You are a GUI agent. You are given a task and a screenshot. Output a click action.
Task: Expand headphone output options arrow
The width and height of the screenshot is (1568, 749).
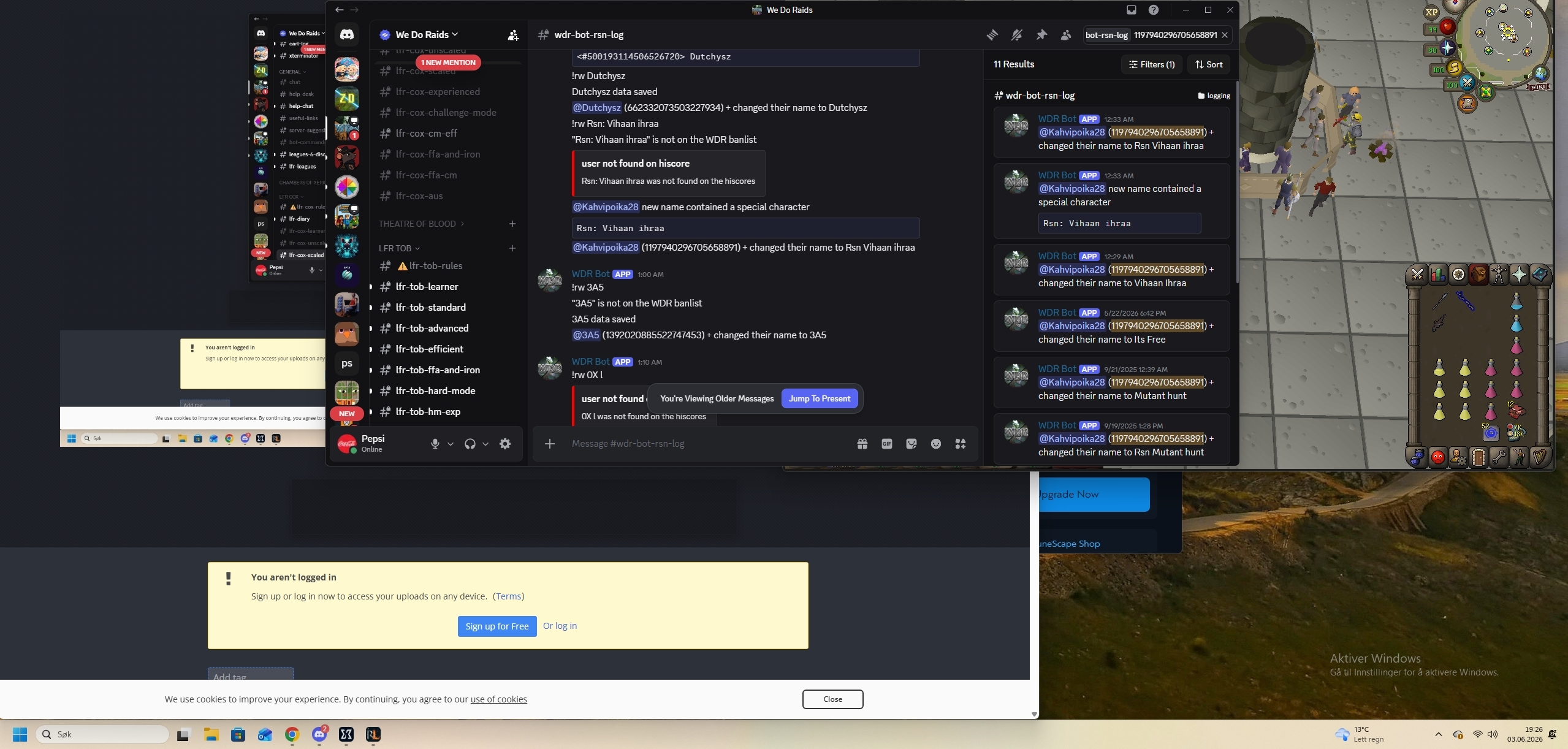click(x=485, y=444)
